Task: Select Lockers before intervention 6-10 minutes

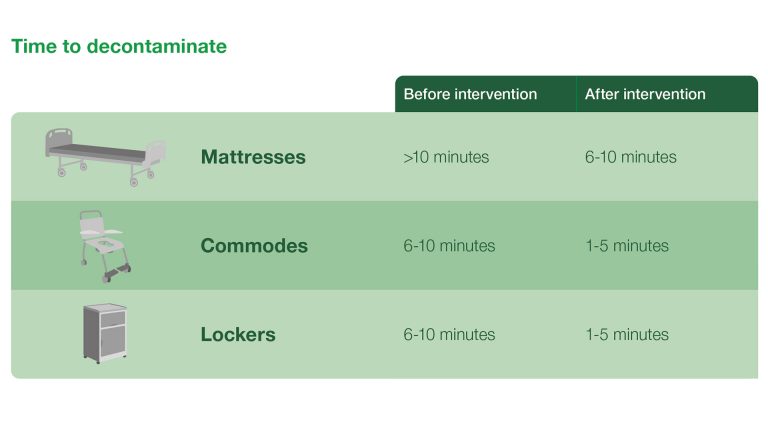Action: 449,334
